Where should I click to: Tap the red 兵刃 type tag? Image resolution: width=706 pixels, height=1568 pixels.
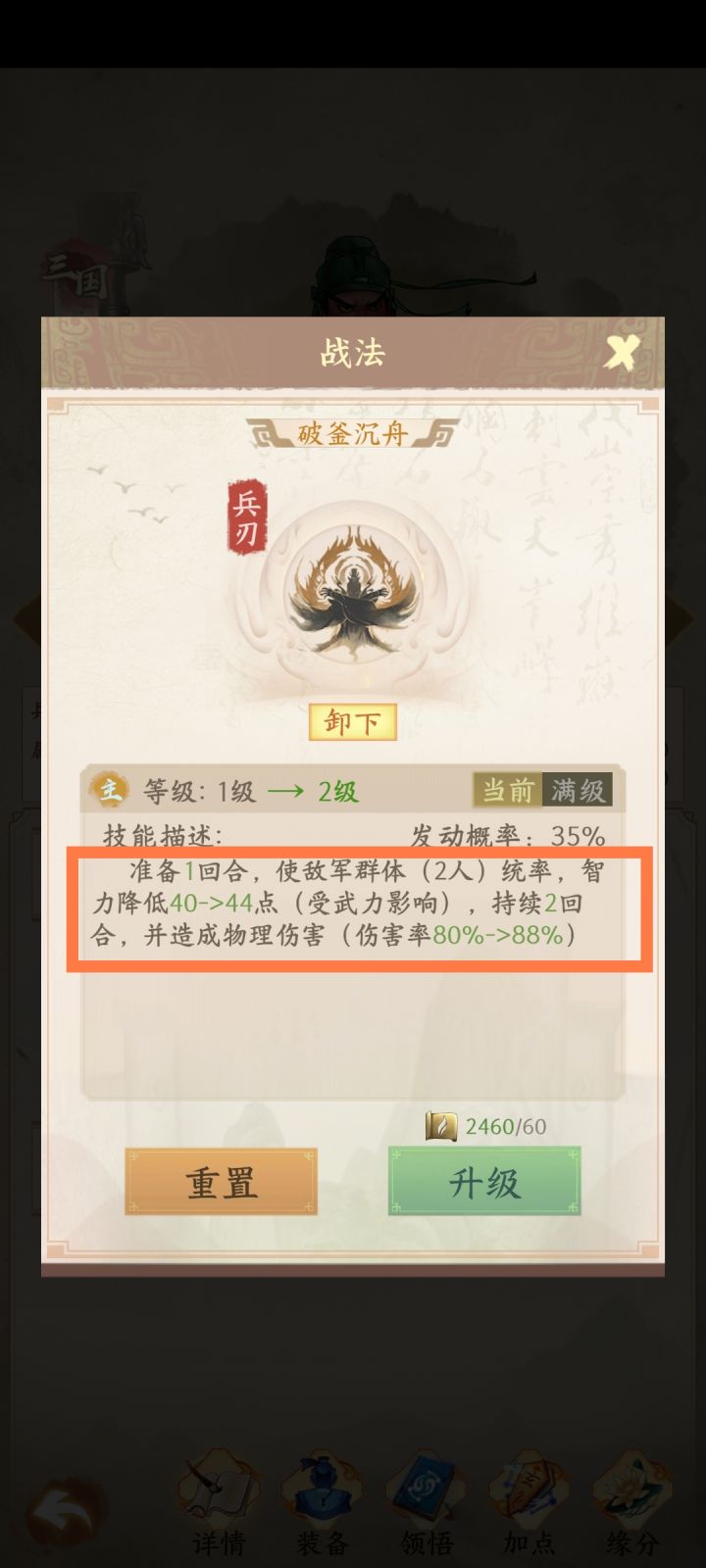tap(245, 517)
